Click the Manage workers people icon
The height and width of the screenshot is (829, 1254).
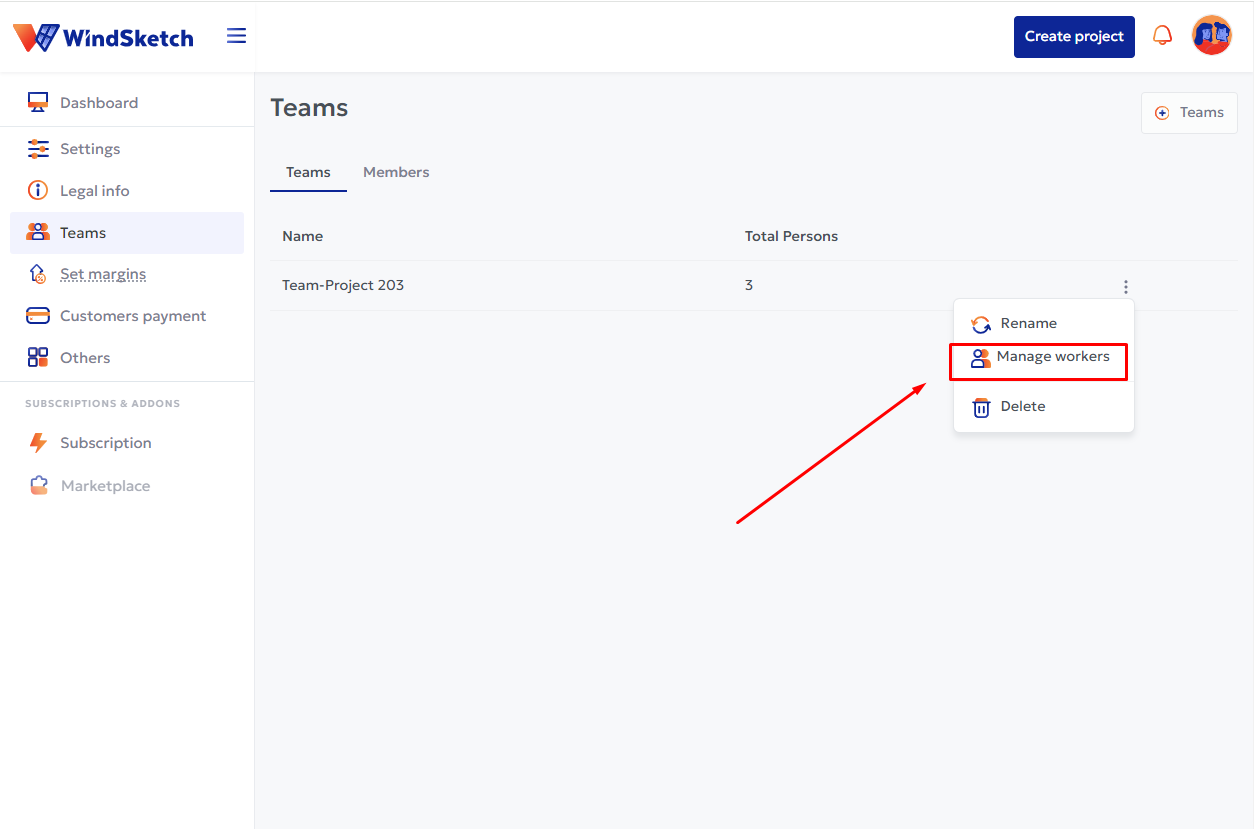(x=981, y=358)
